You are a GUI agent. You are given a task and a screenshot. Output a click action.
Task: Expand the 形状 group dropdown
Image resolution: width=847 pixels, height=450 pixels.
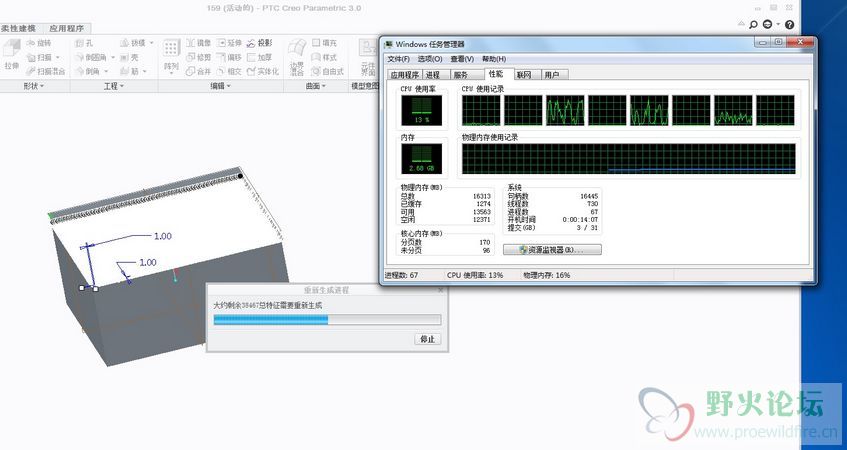[35, 87]
